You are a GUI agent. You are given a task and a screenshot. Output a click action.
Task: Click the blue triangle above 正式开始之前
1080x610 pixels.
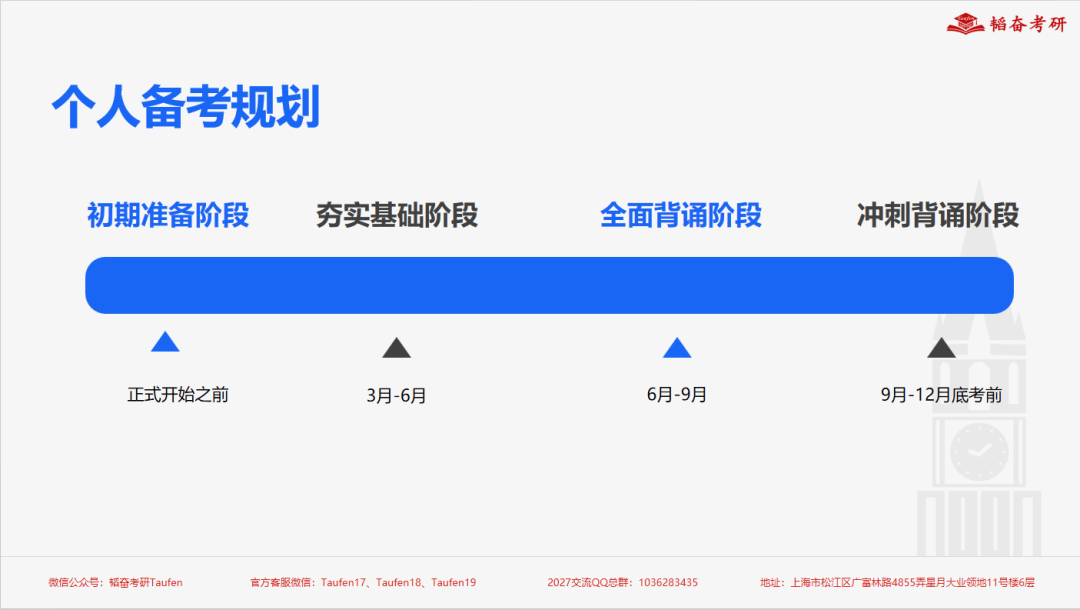(x=165, y=341)
